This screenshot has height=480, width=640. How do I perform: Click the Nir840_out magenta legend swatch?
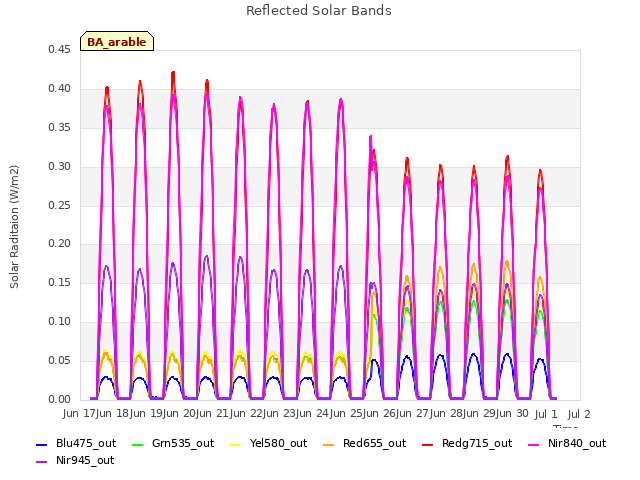pyautogui.click(x=533, y=445)
